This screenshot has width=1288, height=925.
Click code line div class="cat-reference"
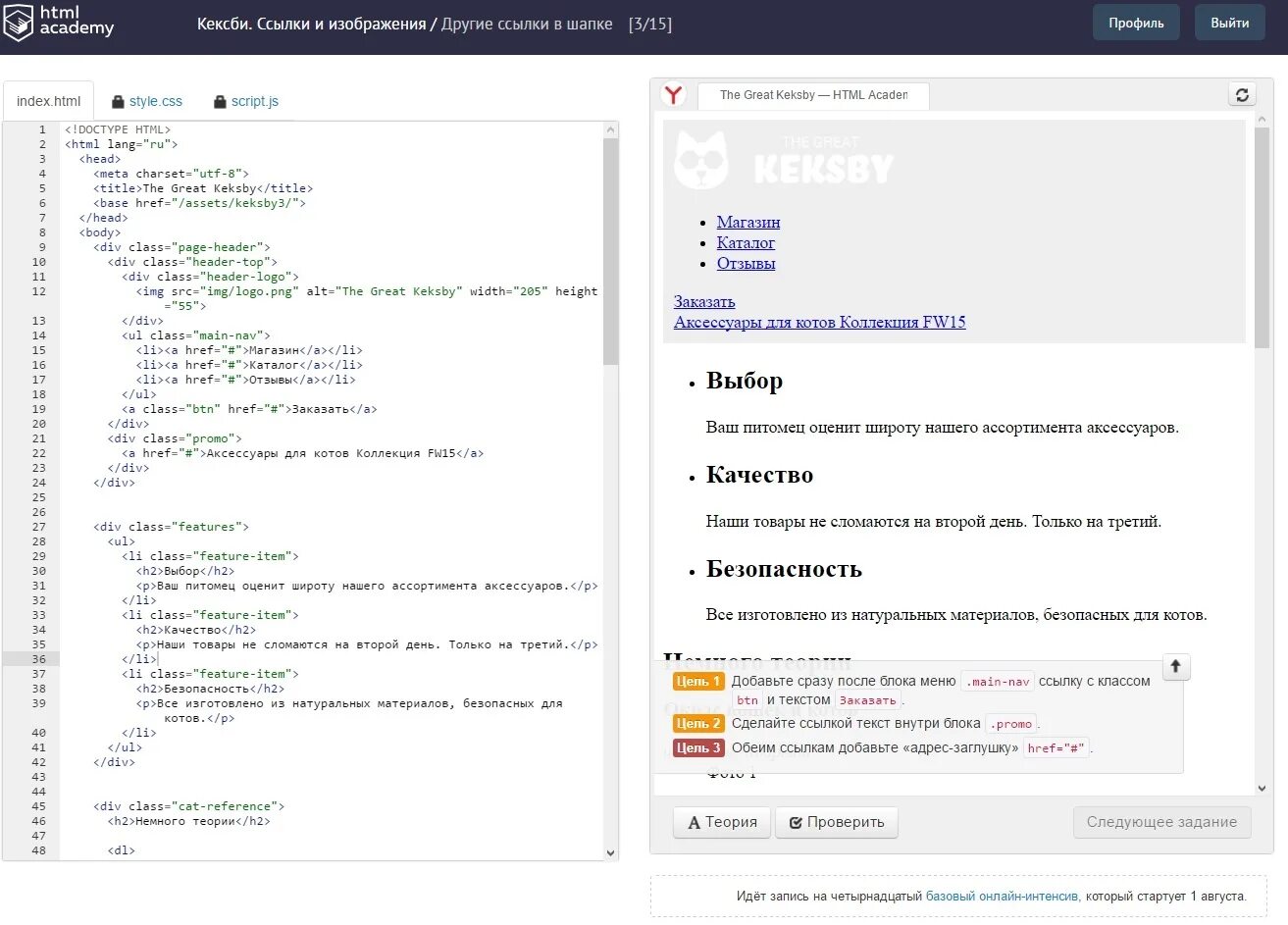(x=189, y=806)
